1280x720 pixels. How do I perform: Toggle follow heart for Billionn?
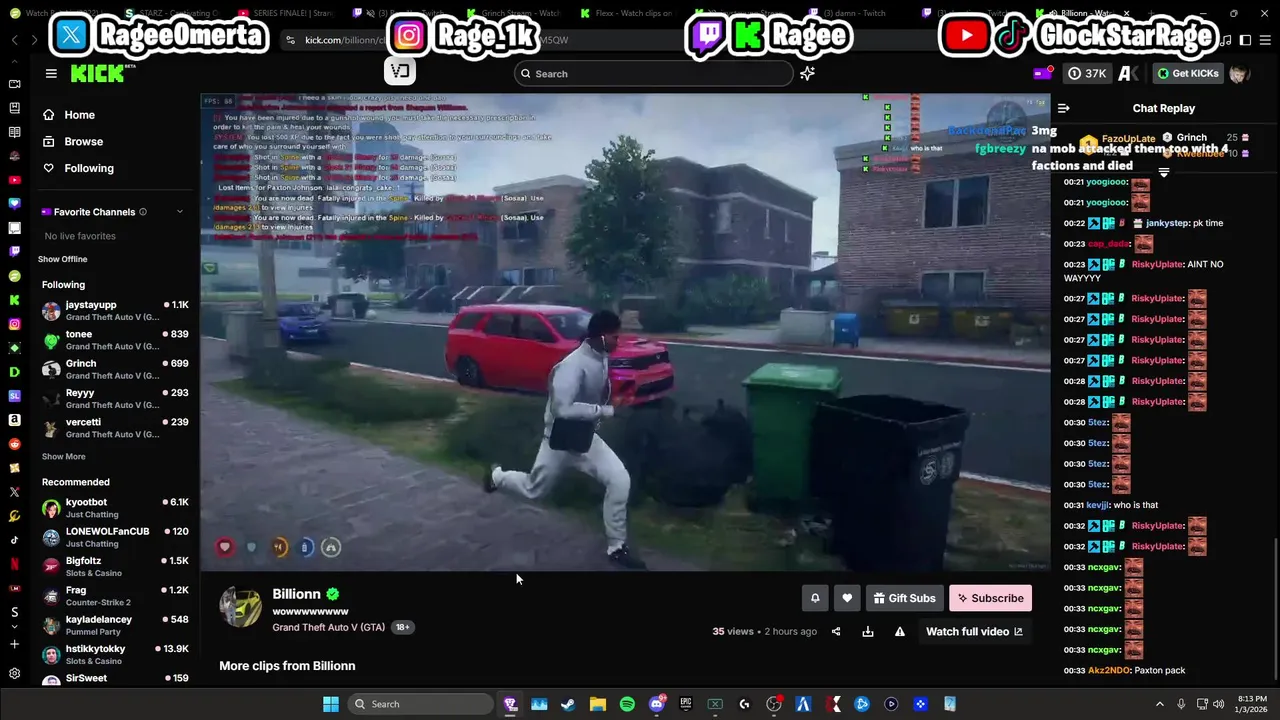point(847,598)
